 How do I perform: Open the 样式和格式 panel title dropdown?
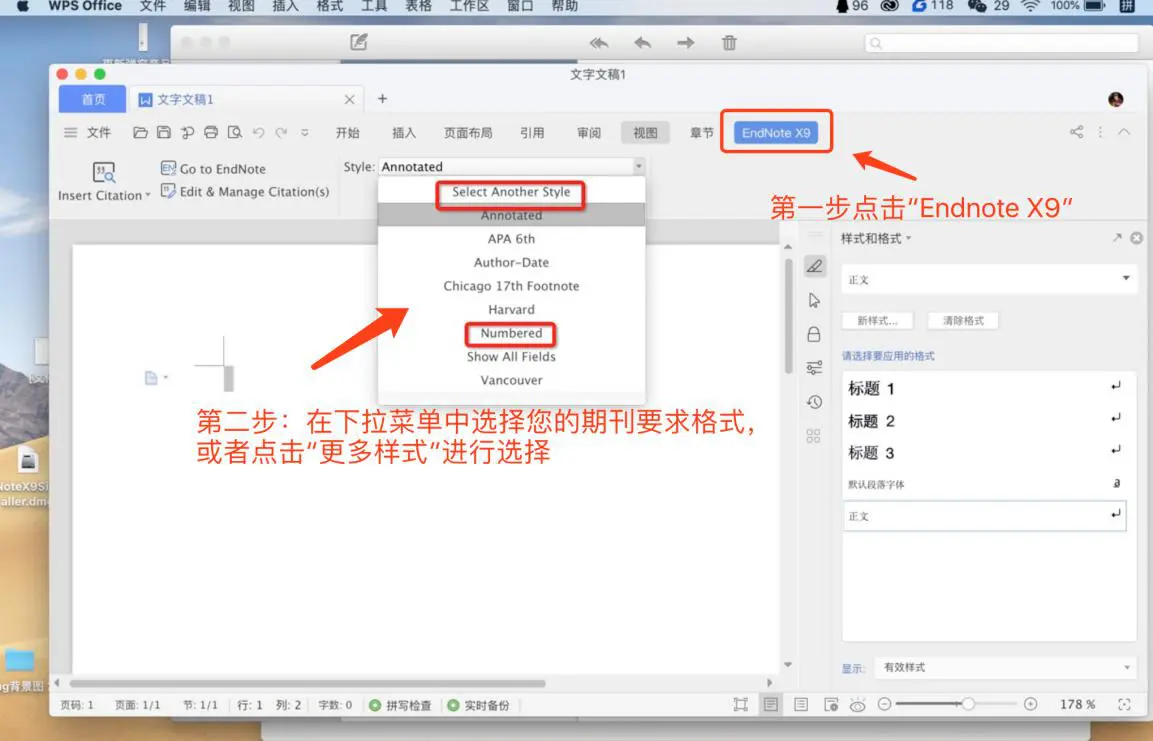908,238
